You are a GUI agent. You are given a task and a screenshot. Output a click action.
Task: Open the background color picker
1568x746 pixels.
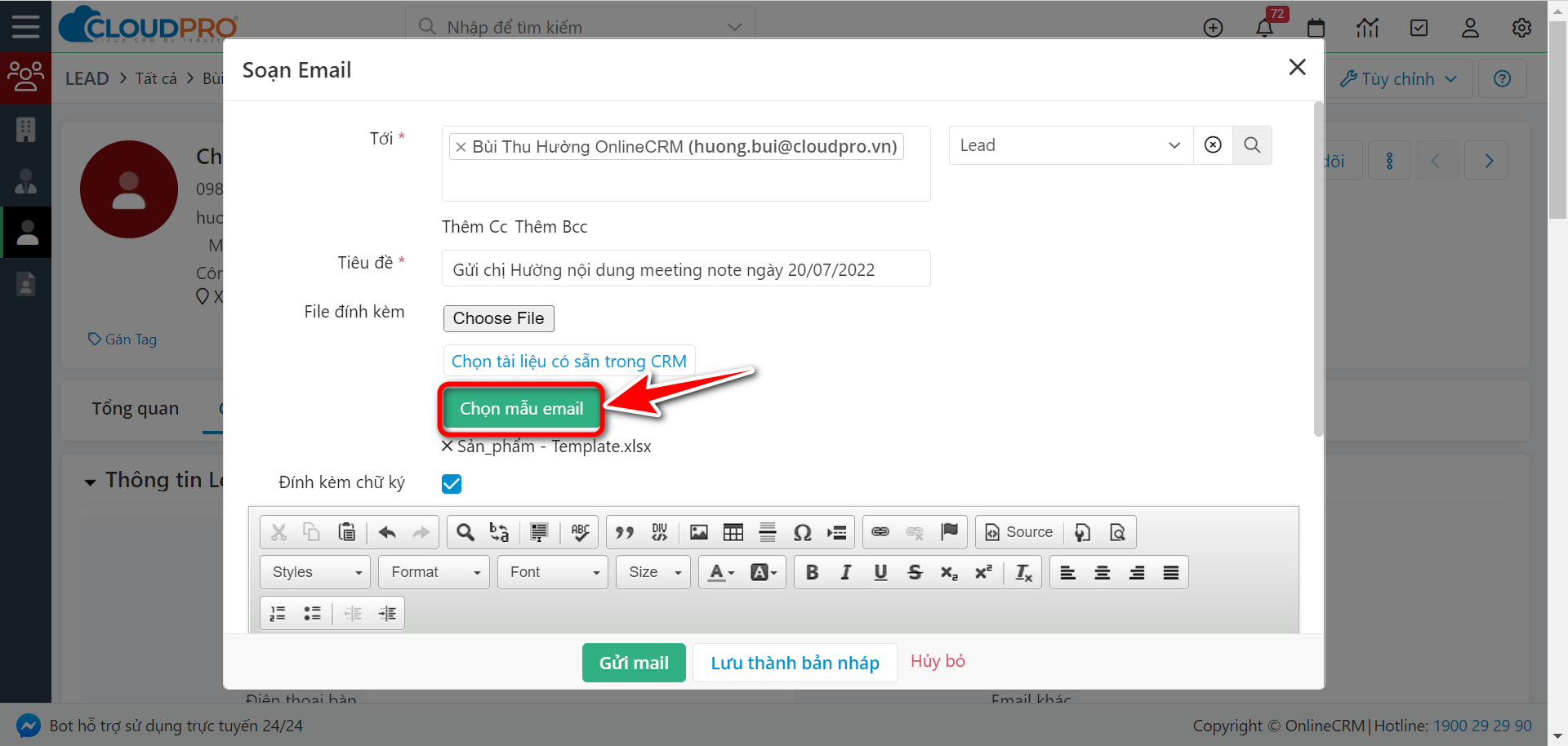[764, 572]
